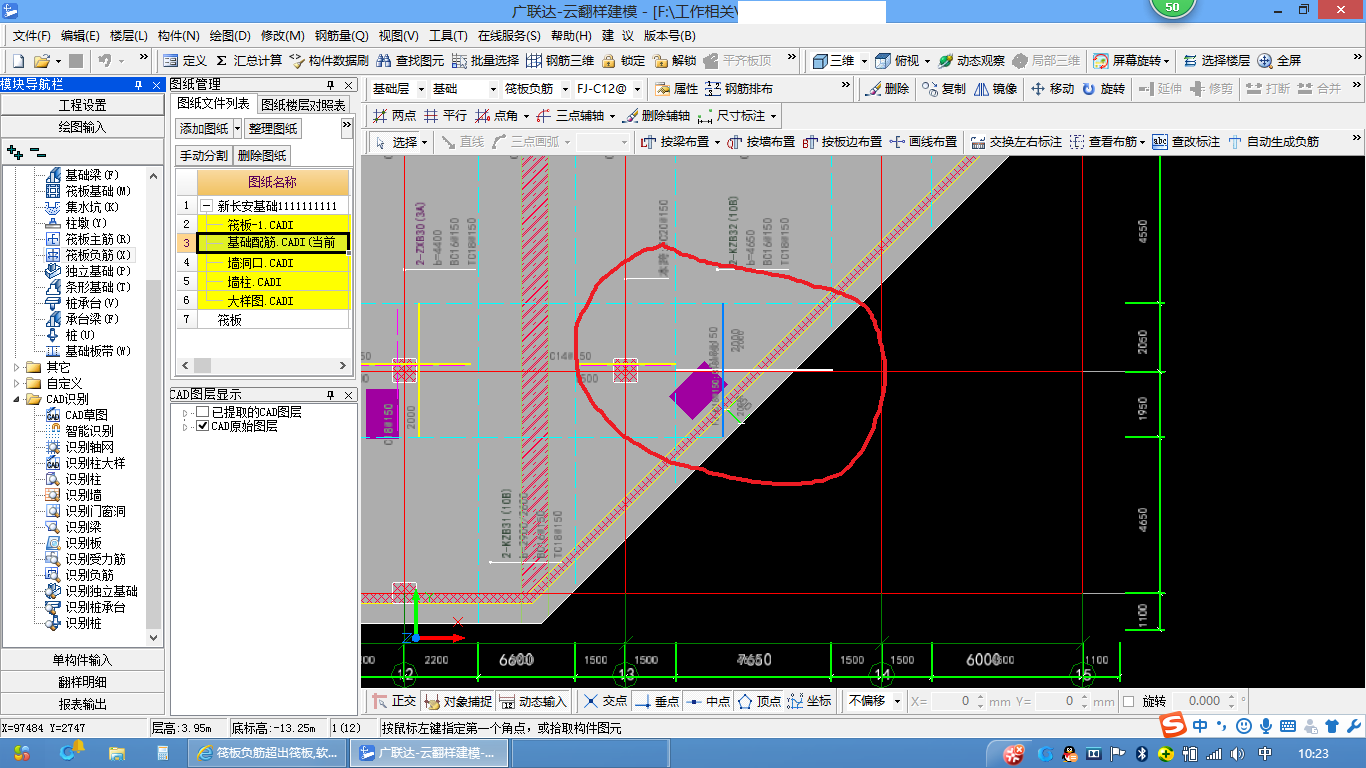Select 识别负筋 in the tree
Screen dimensions: 1366x768
coord(80,575)
